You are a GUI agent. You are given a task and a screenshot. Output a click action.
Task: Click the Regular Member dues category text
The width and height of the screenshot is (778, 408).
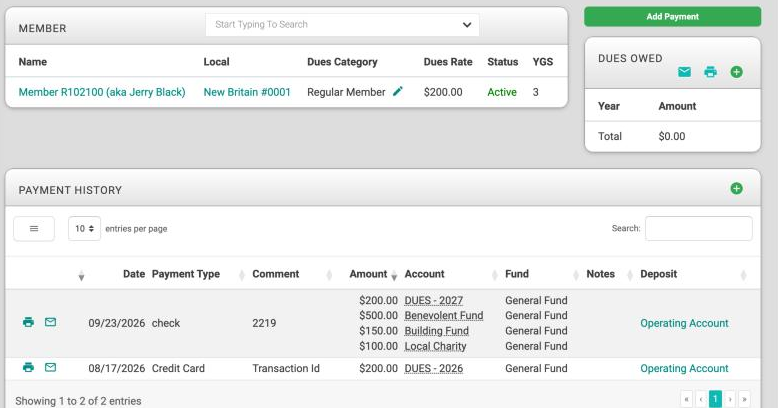pyautogui.click(x=346, y=92)
